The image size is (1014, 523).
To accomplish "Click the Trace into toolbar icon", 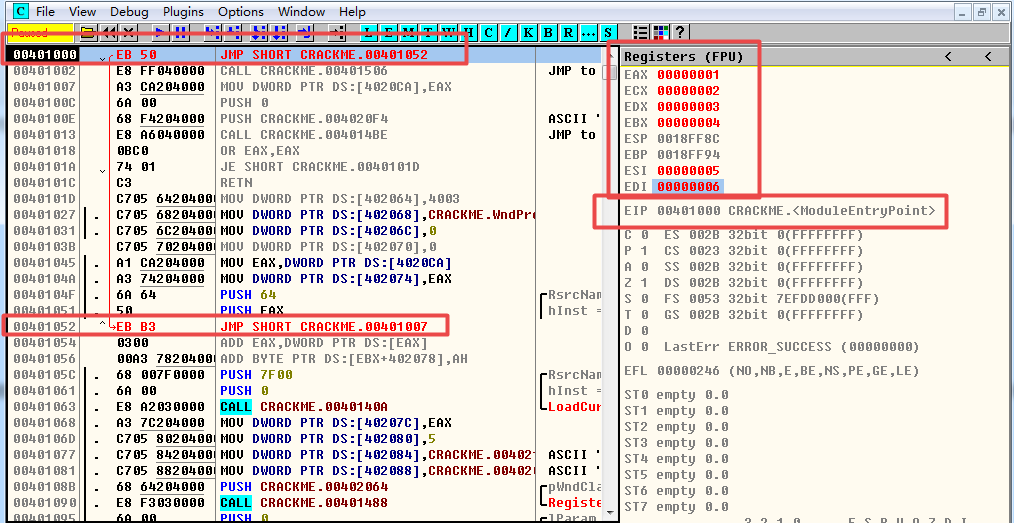I will (259, 32).
